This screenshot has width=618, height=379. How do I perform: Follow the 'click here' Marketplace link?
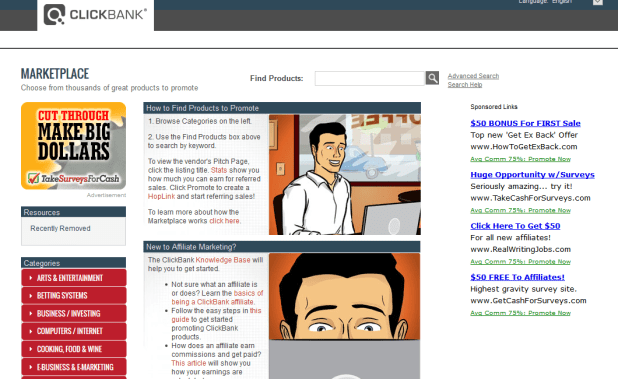[224, 221]
